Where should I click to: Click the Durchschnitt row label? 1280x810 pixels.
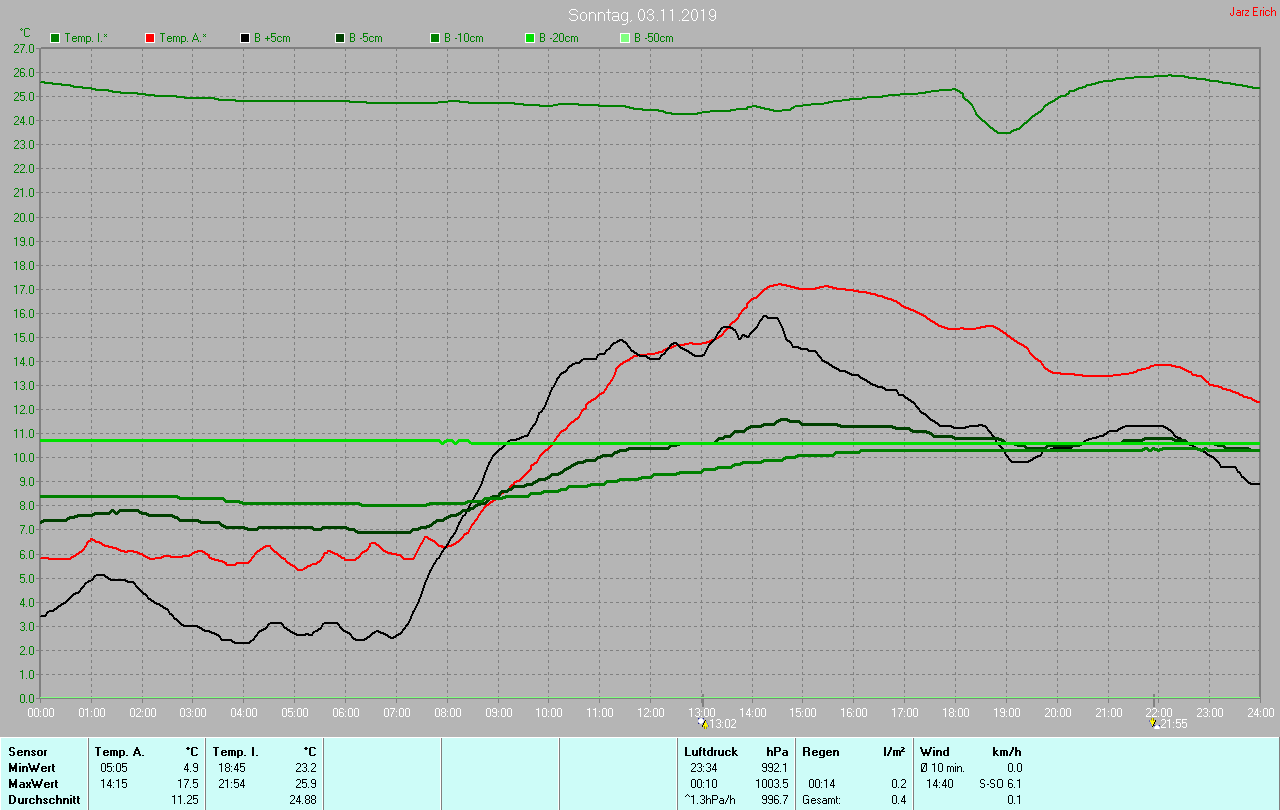pyautogui.click(x=44, y=799)
